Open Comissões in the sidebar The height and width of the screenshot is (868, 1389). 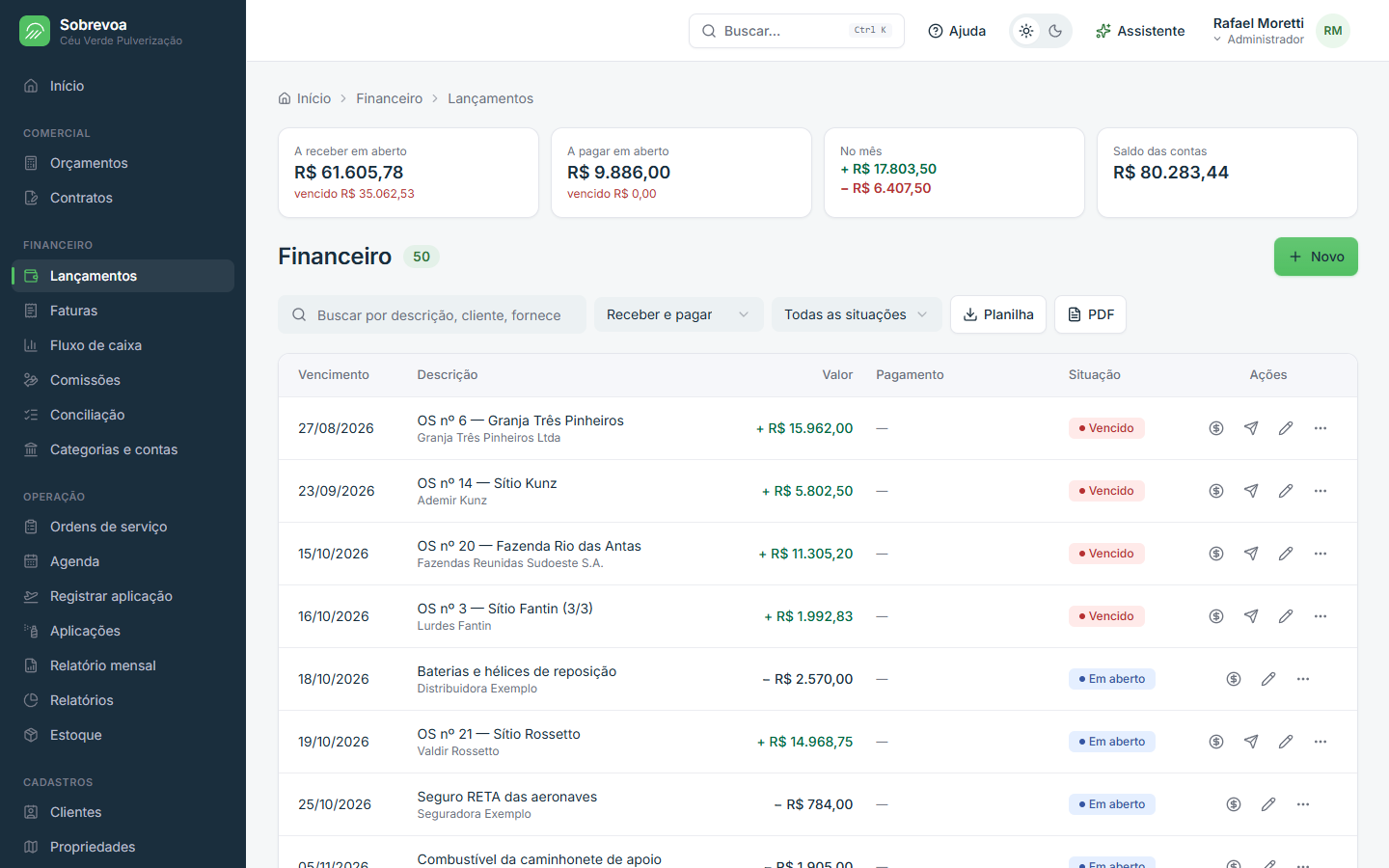pyautogui.click(x=123, y=380)
